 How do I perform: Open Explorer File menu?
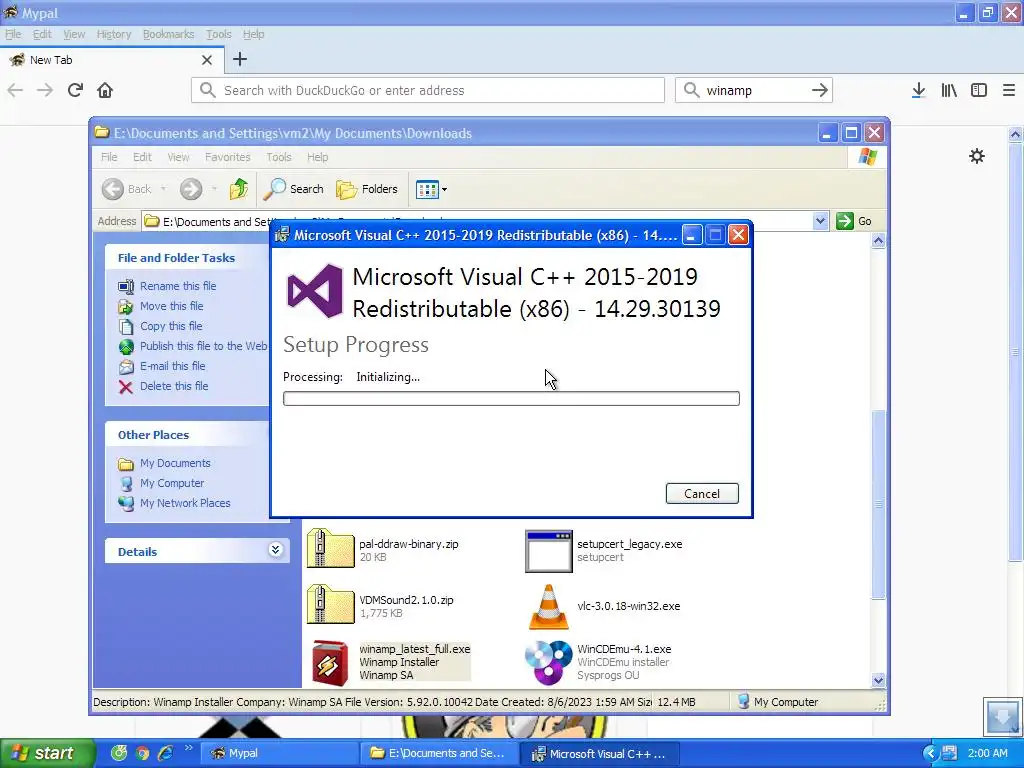click(109, 157)
